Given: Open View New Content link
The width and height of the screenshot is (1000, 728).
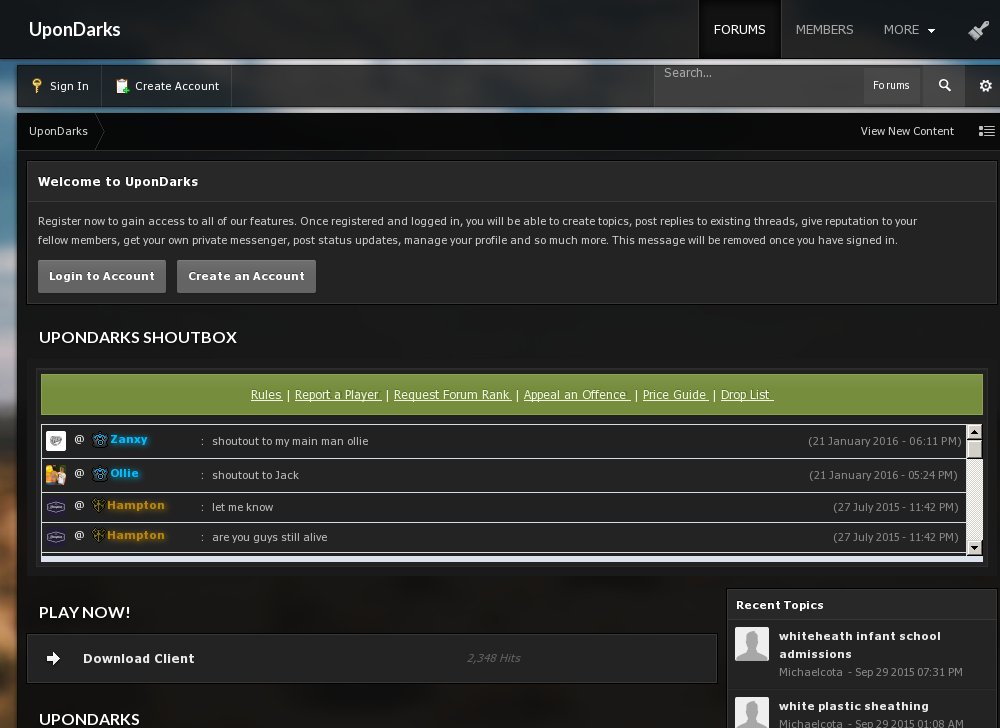Looking at the screenshot, I should point(907,131).
